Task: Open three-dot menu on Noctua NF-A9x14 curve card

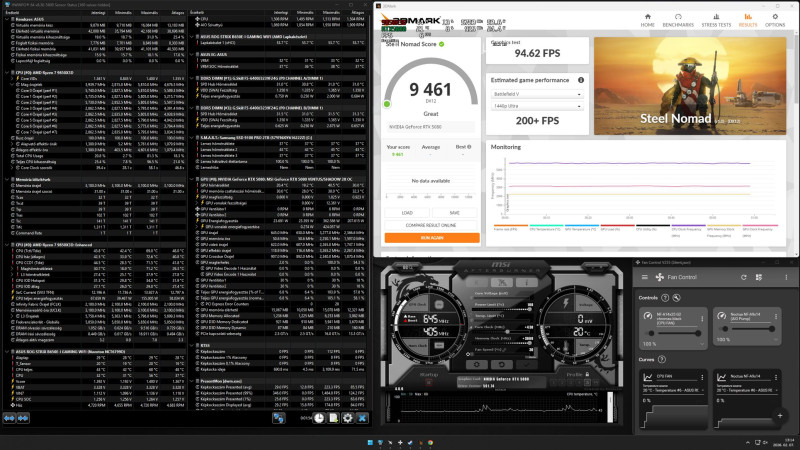Action: [x=776, y=377]
